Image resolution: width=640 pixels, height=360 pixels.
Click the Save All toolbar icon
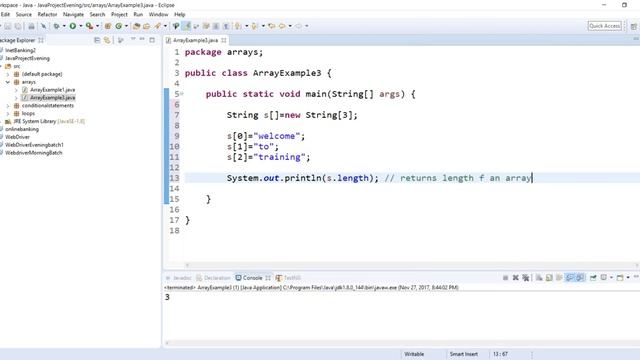[x=18, y=26]
